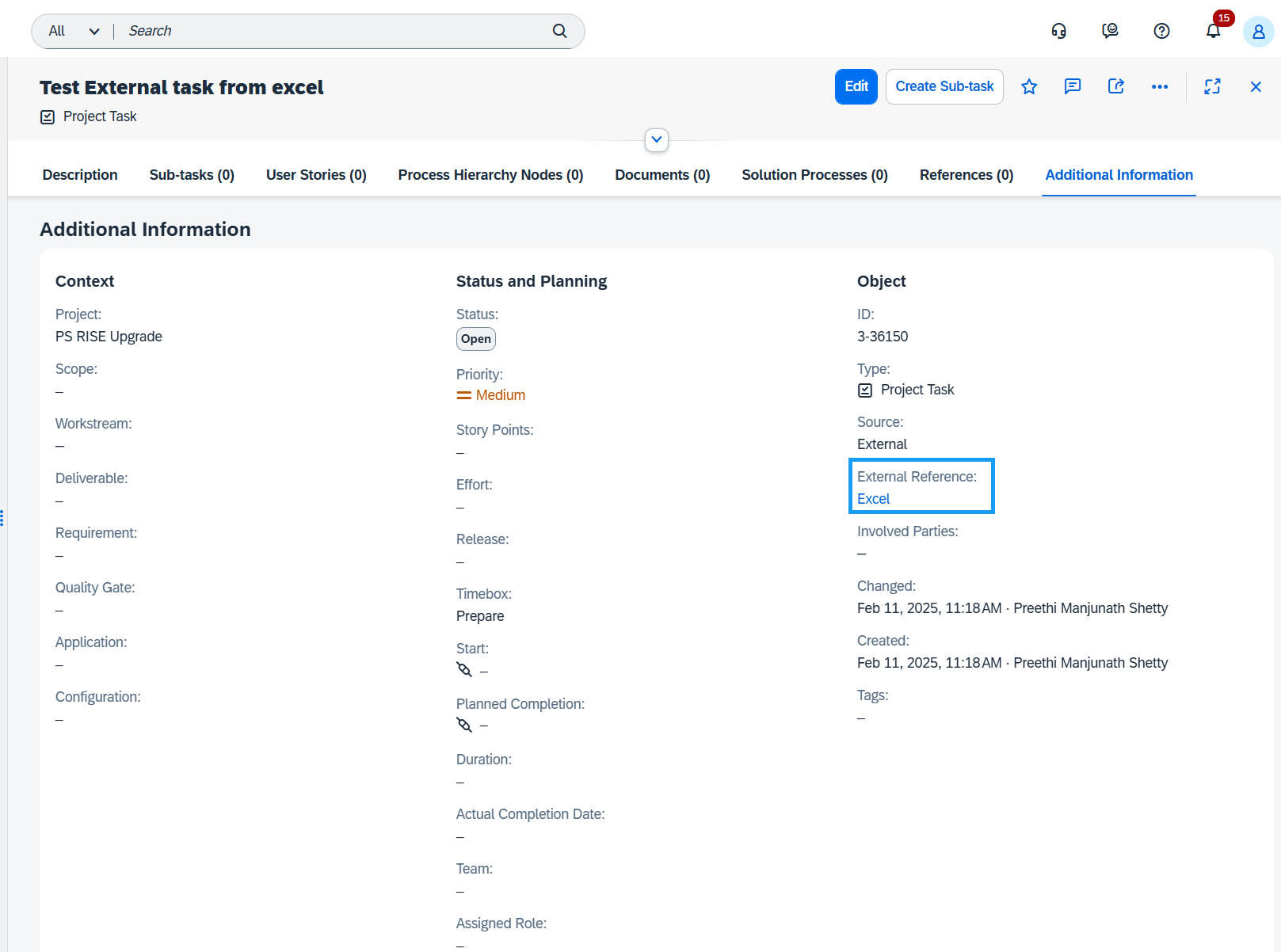This screenshot has height=952, width=1281.
Task: Select the Solution Processes tab
Action: click(x=814, y=175)
